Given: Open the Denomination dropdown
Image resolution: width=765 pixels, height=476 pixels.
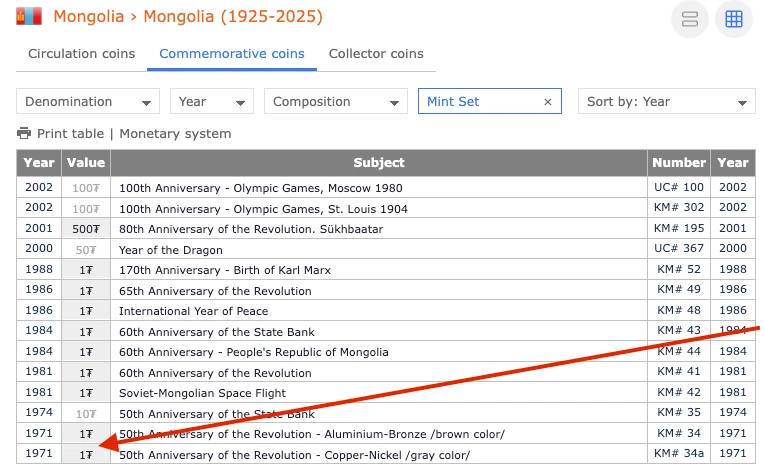Looking at the screenshot, I should [x=89, y=102].
